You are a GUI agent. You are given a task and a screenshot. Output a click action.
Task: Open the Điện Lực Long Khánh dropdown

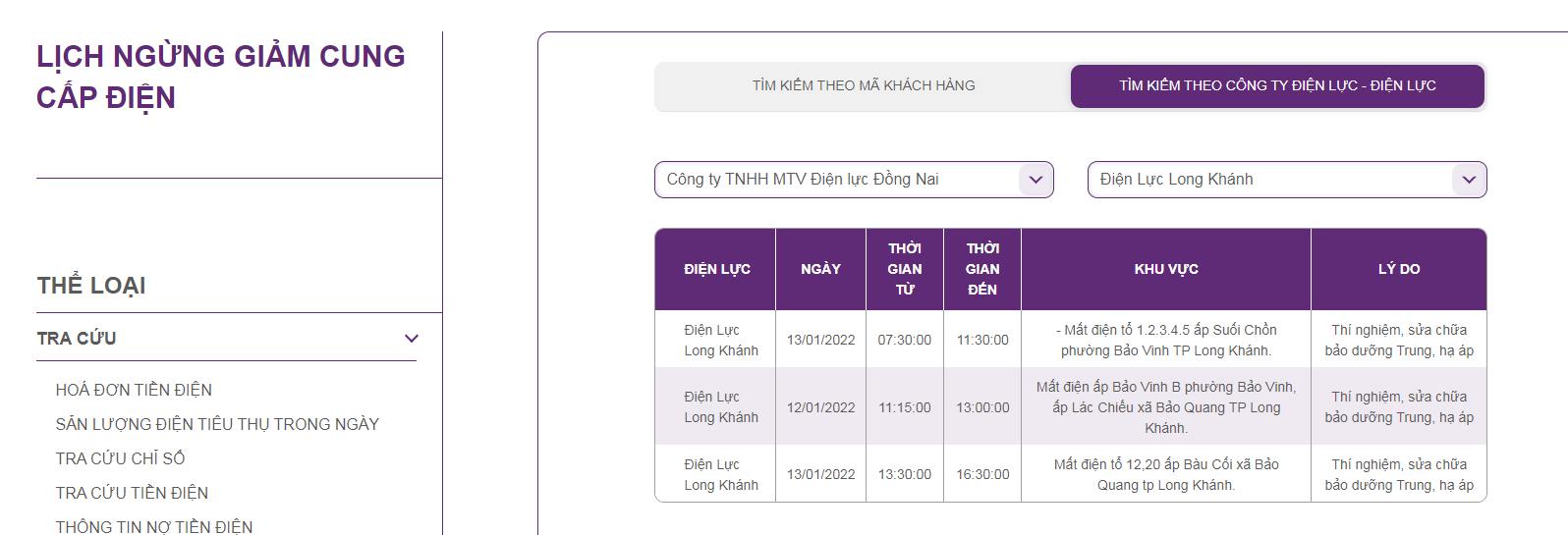(1287, 180)
